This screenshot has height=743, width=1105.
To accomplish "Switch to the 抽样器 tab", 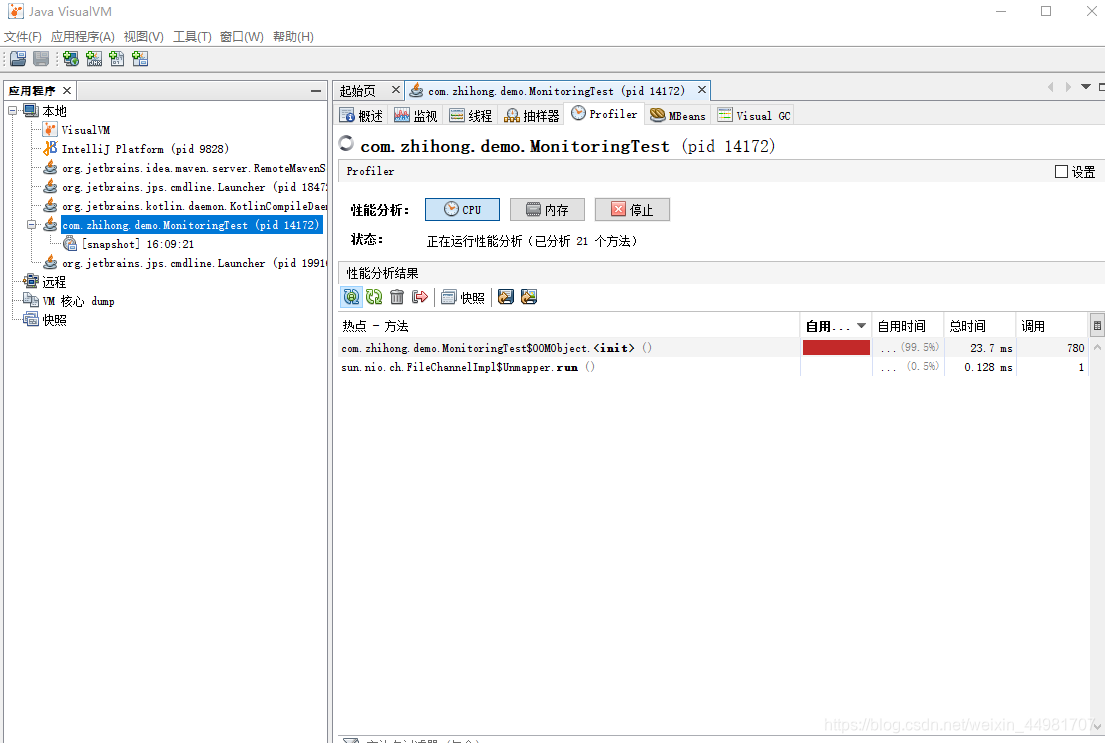I will pos(532,116).
